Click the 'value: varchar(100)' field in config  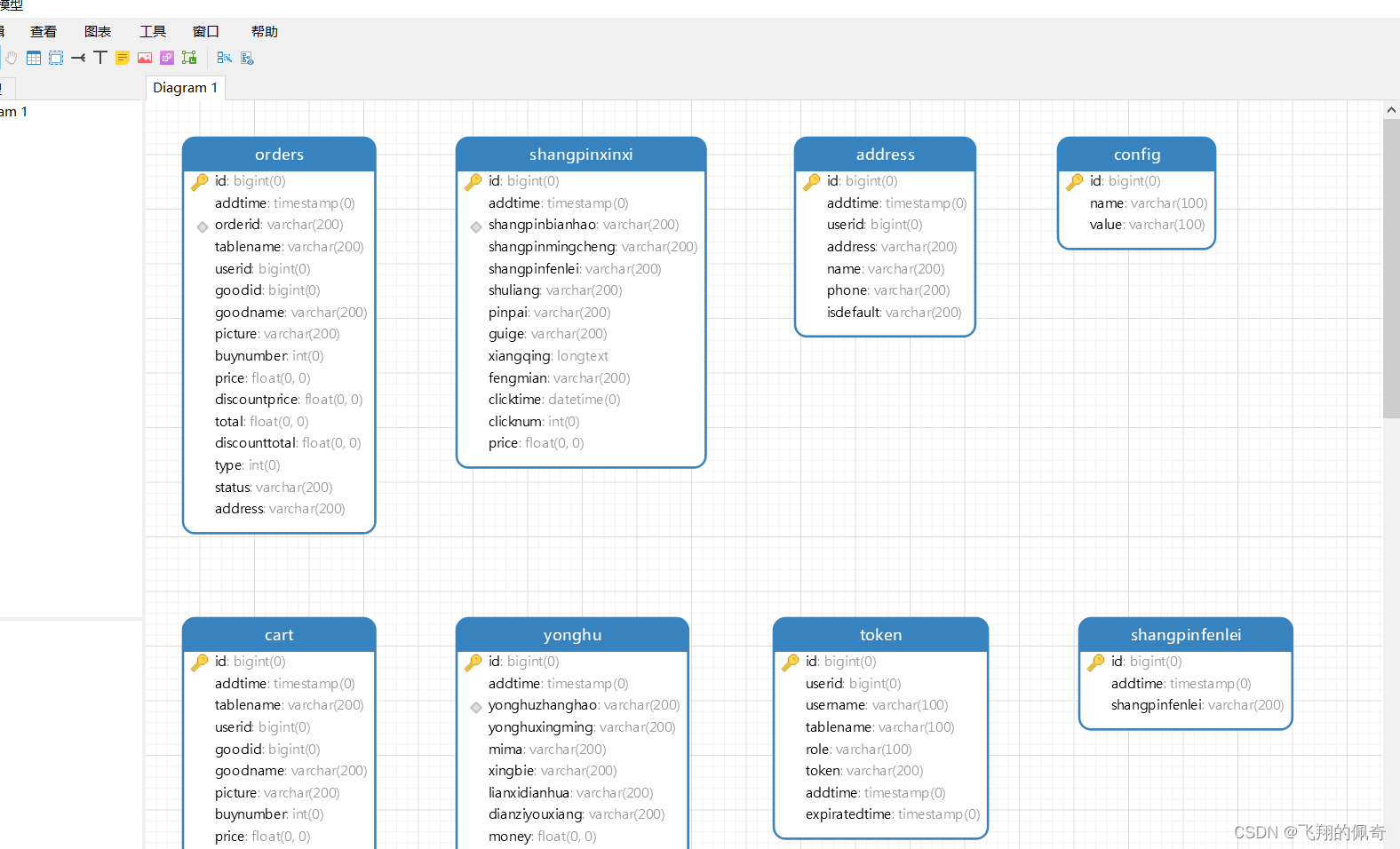click(1148, 225)
